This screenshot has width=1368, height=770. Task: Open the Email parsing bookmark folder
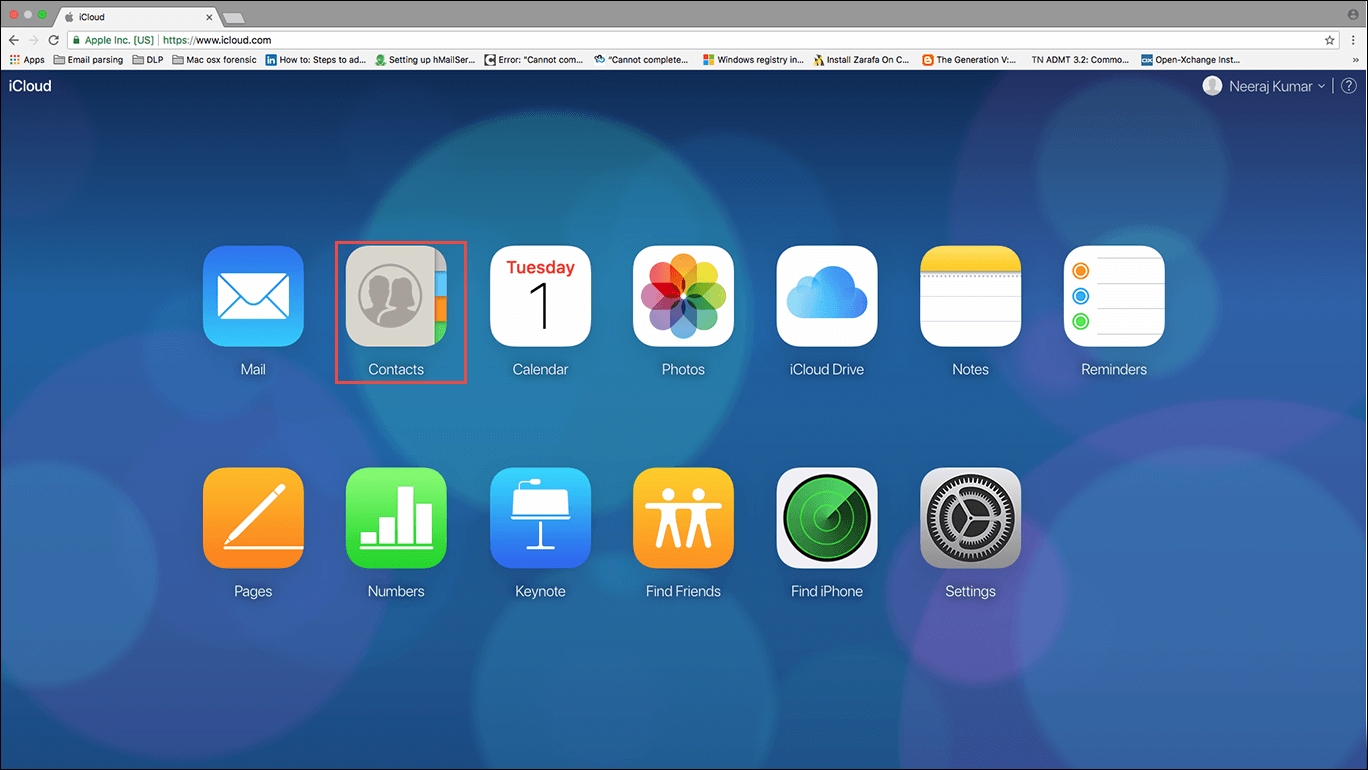[88, 60]
